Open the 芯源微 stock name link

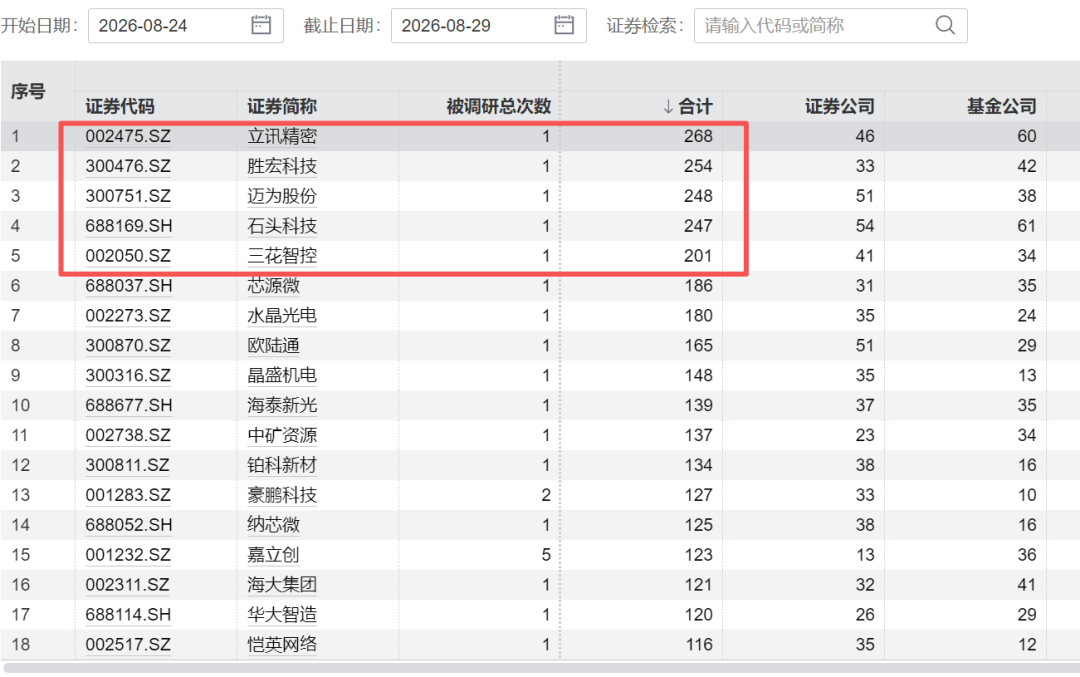(273, 286)
